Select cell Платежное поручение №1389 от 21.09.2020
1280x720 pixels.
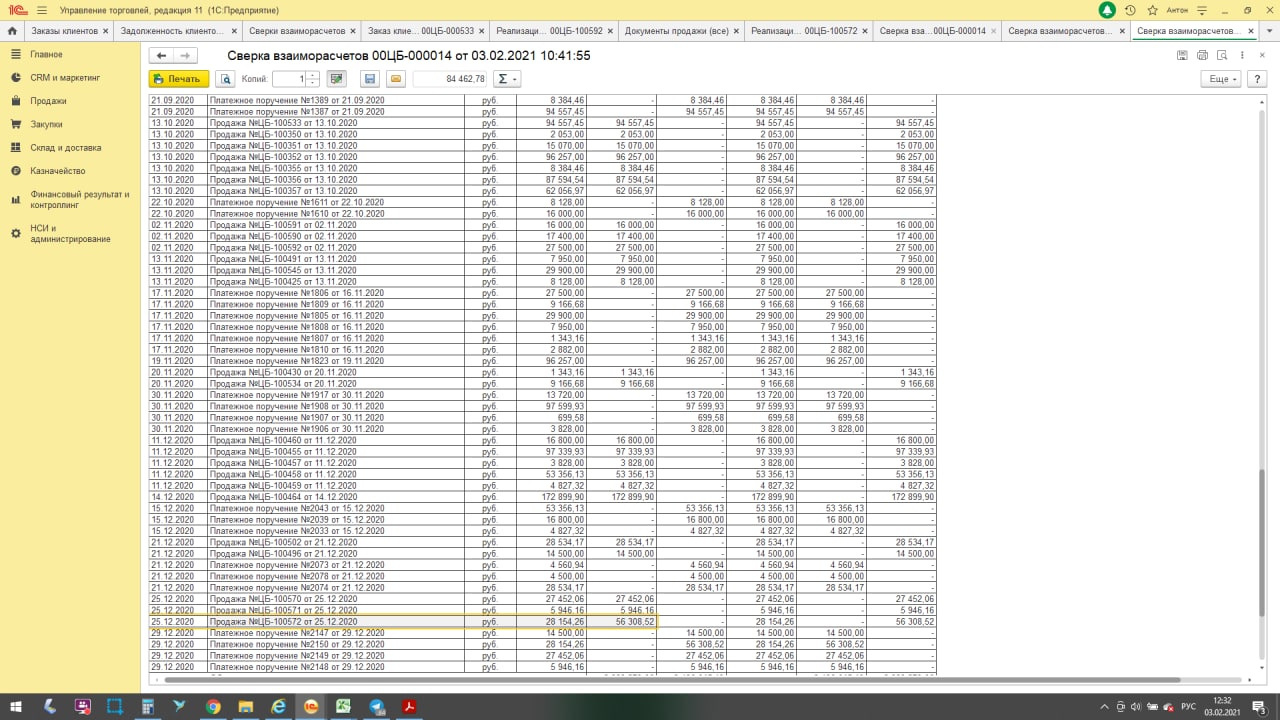pos(336,100)
